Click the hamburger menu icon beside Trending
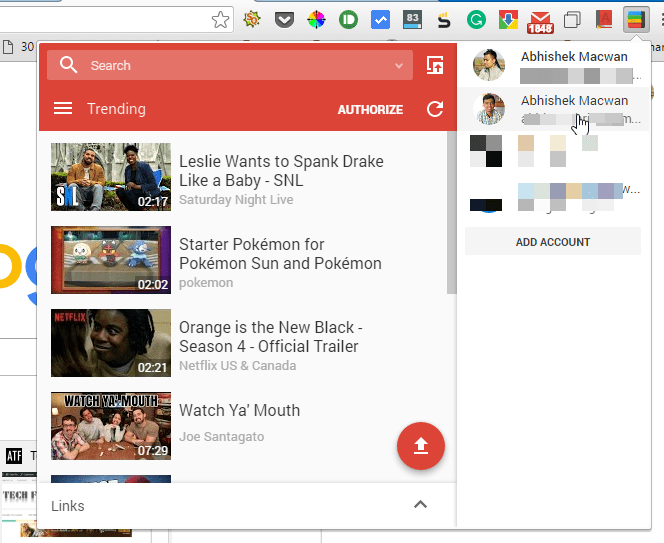The width and height of the screenshot is (664, 543). tap(63, 109)
